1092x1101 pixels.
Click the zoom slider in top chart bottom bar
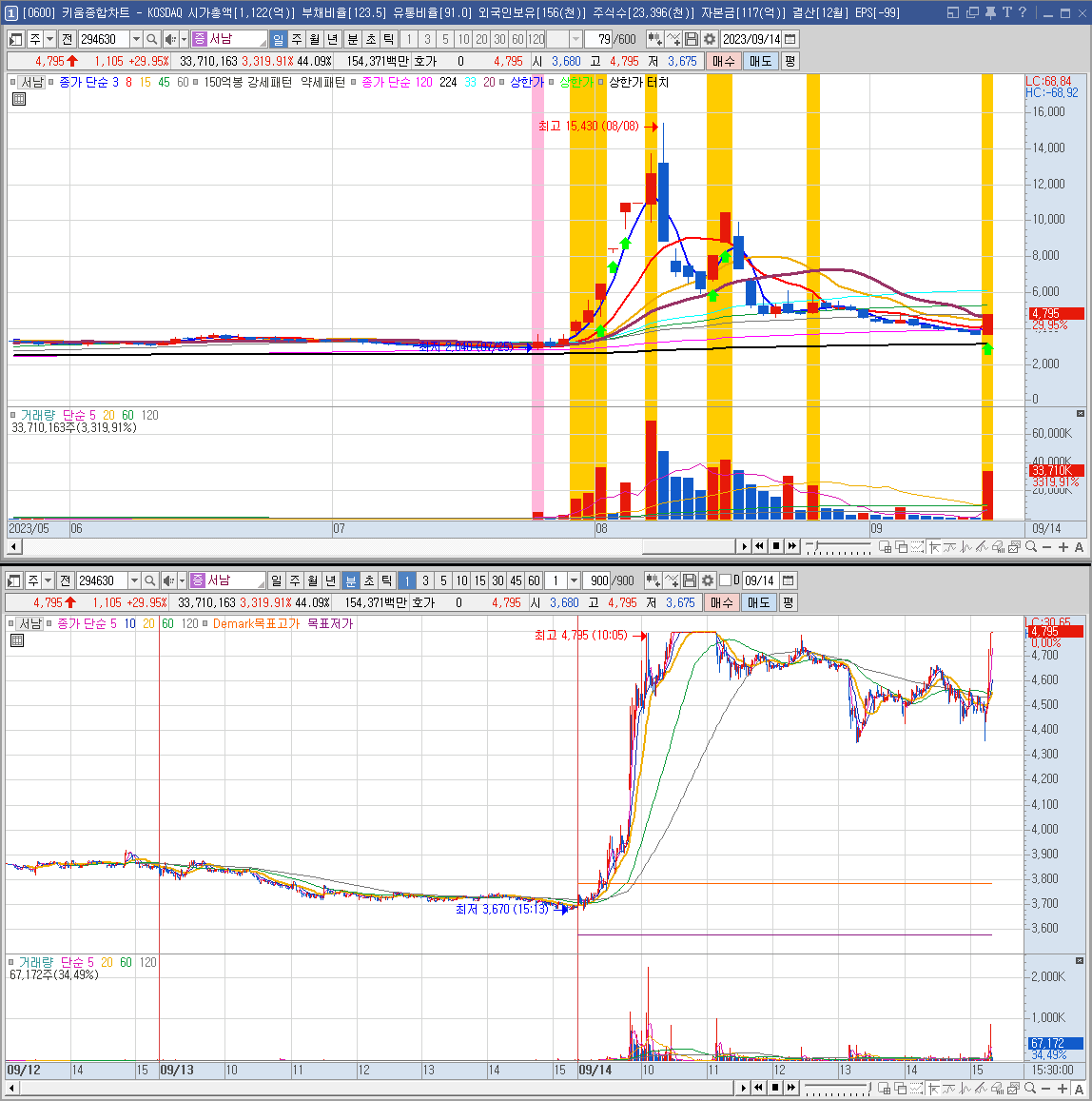(x=839, y=547)
